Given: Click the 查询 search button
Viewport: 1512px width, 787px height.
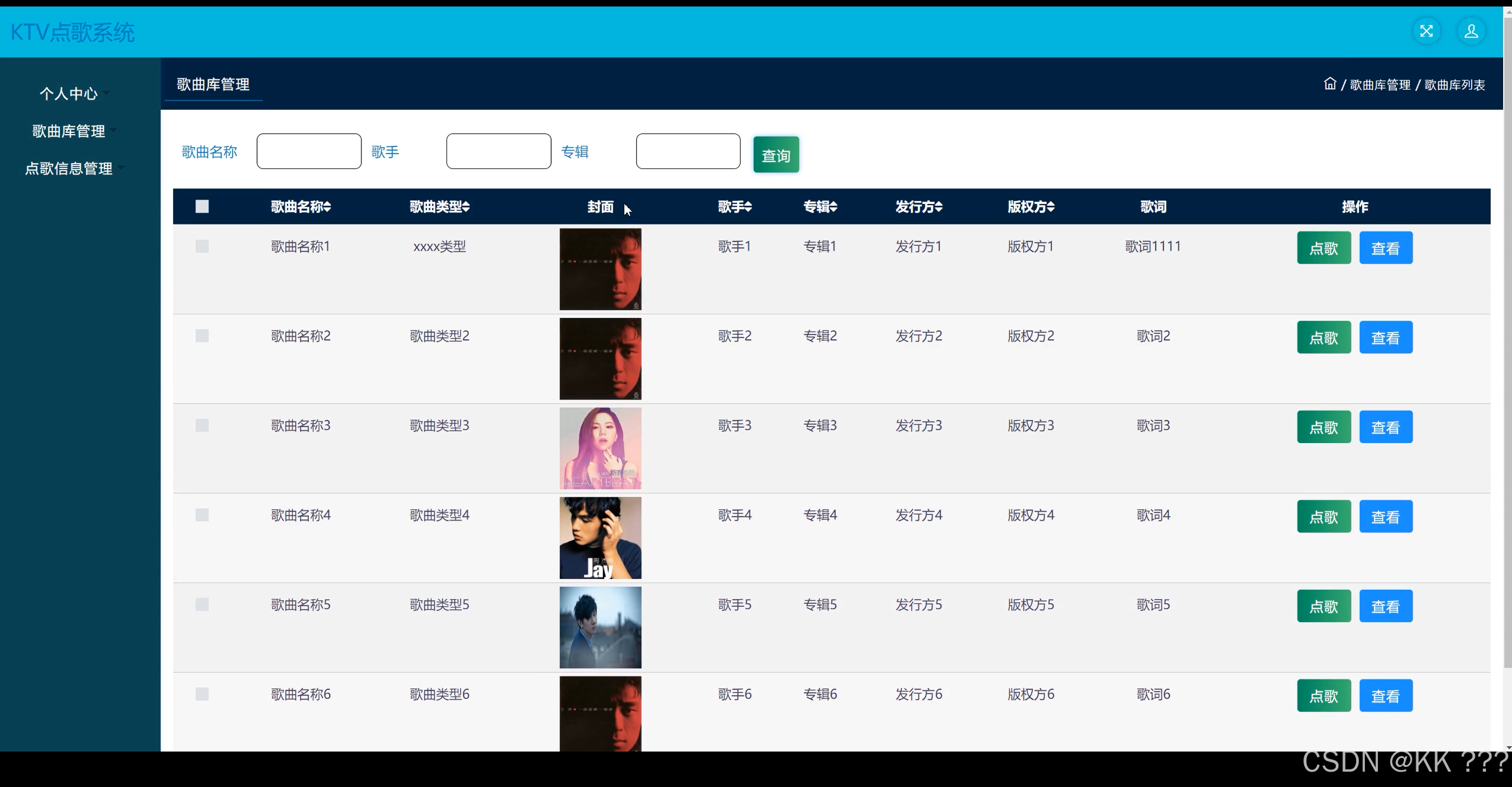Looking at the screenshot, I should click(x=775, y=154).
